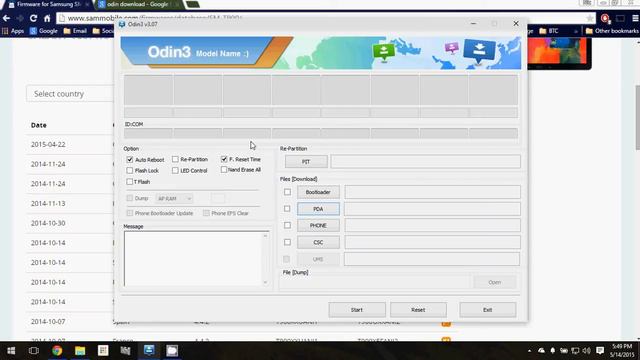Screen dimensions: 640x360
Task: Switch to the odin download Google tab
Action: coord(138,4)
